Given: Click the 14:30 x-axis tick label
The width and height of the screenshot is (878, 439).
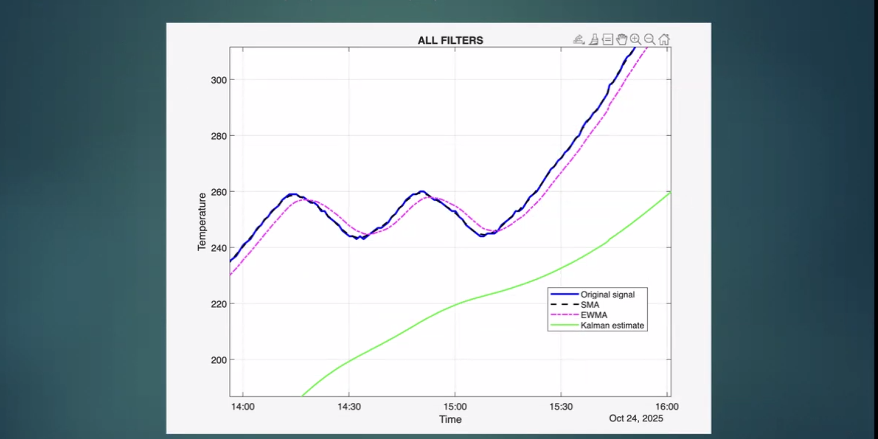Looking at the screenshot, I should 349,407.
